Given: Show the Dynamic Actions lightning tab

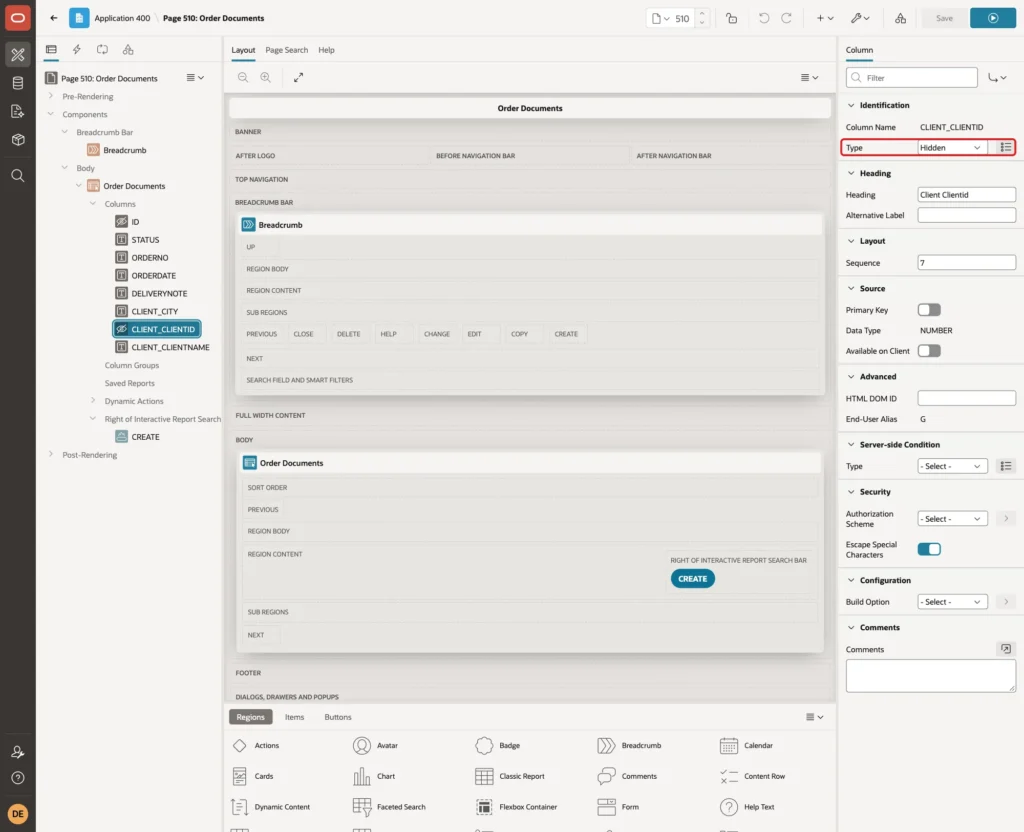Looking at the screenshot, I should point(76,49).
